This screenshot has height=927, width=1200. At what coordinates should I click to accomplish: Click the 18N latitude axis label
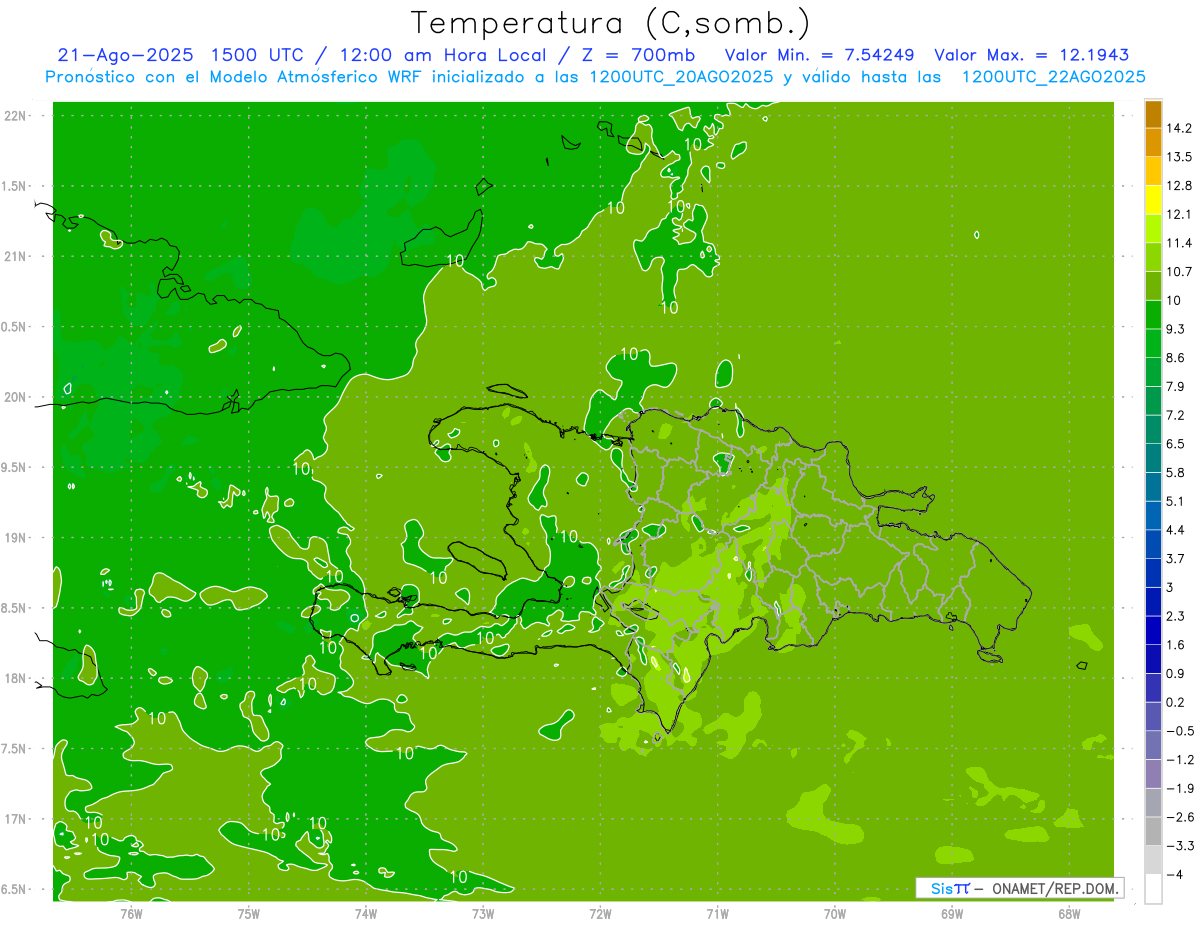click(x=14, y=679)
